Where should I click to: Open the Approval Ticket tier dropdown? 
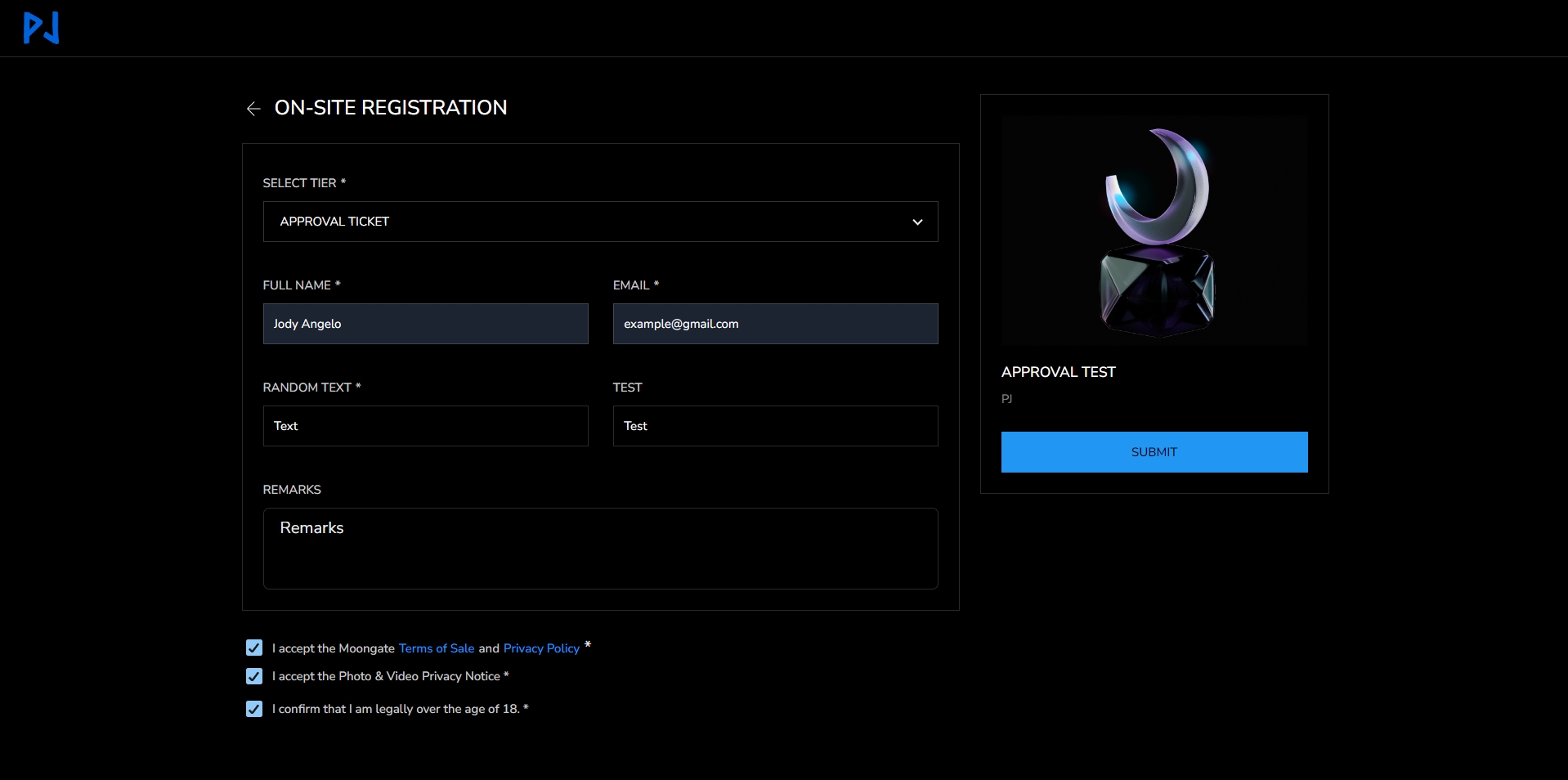pos(599,222)
